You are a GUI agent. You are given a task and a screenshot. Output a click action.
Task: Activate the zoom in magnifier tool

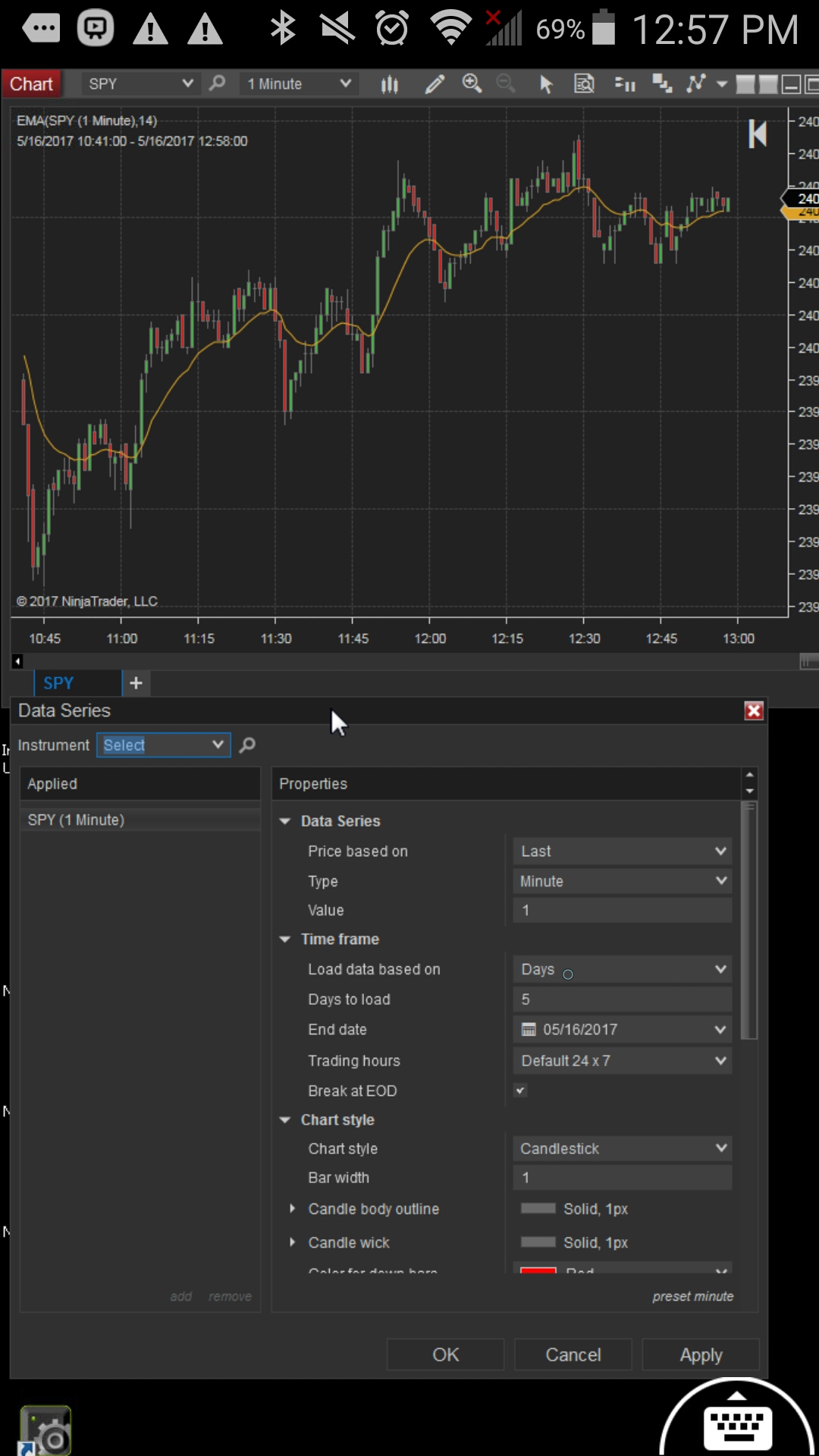tap(472, 83)
